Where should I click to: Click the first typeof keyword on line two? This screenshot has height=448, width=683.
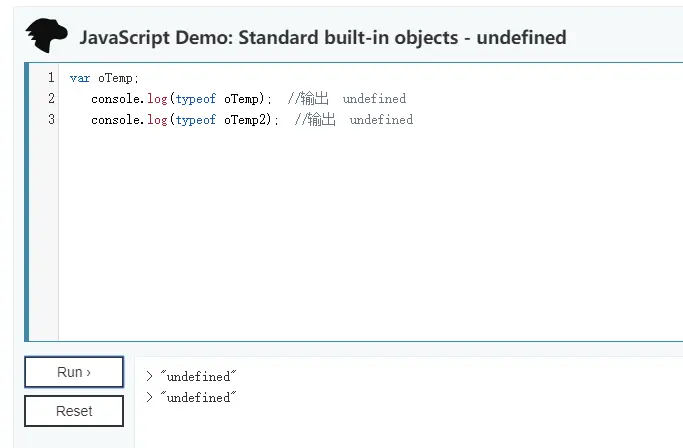(x=196, y=99)
